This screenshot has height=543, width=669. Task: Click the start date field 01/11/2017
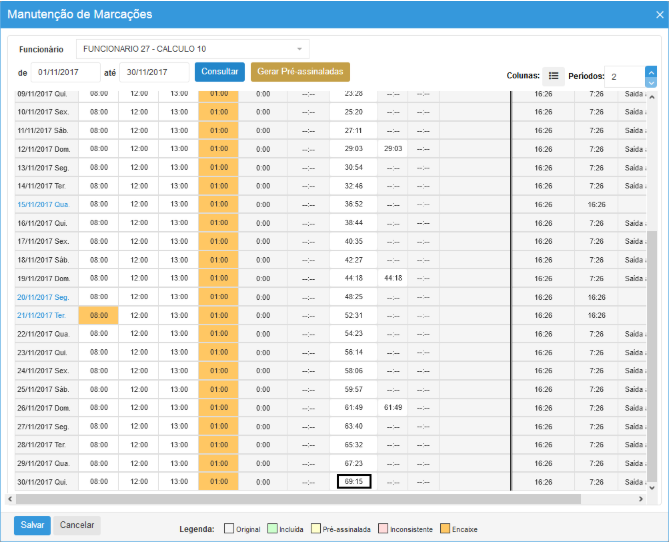pos(66,72)
